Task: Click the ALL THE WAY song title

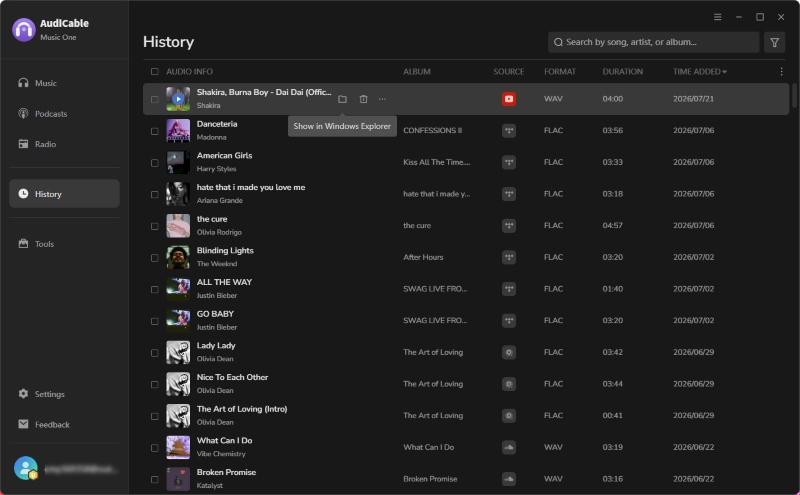Action: [x=224, y=282]
